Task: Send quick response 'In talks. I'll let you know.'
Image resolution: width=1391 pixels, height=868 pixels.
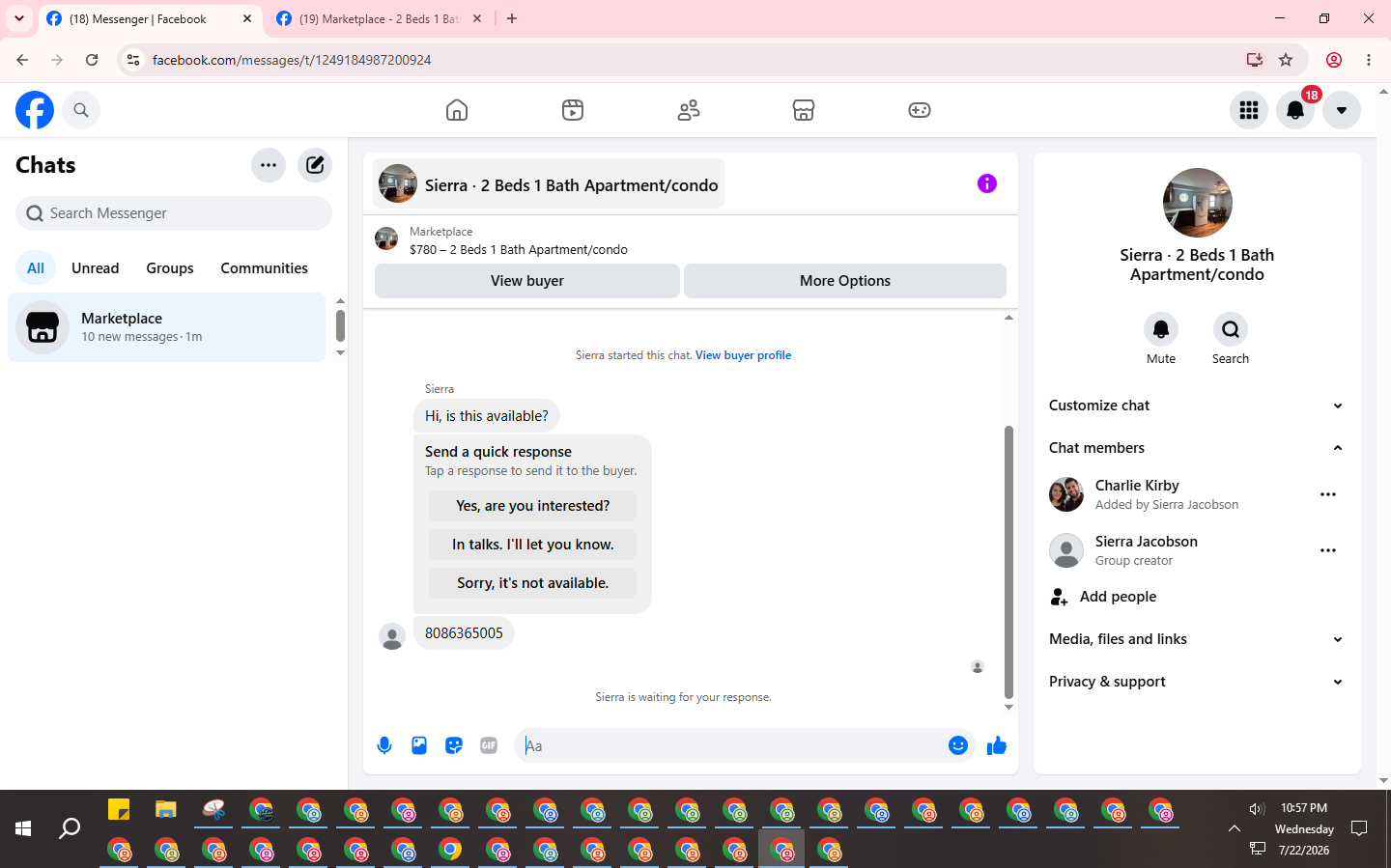Action: [533, 545]
